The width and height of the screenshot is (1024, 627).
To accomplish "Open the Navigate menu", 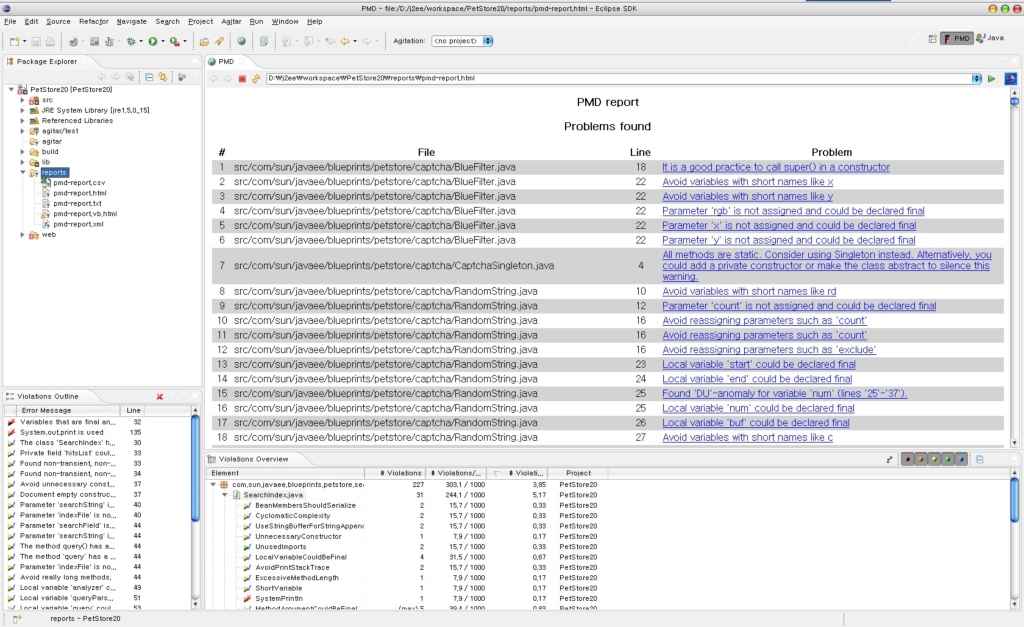I will 131,22.
